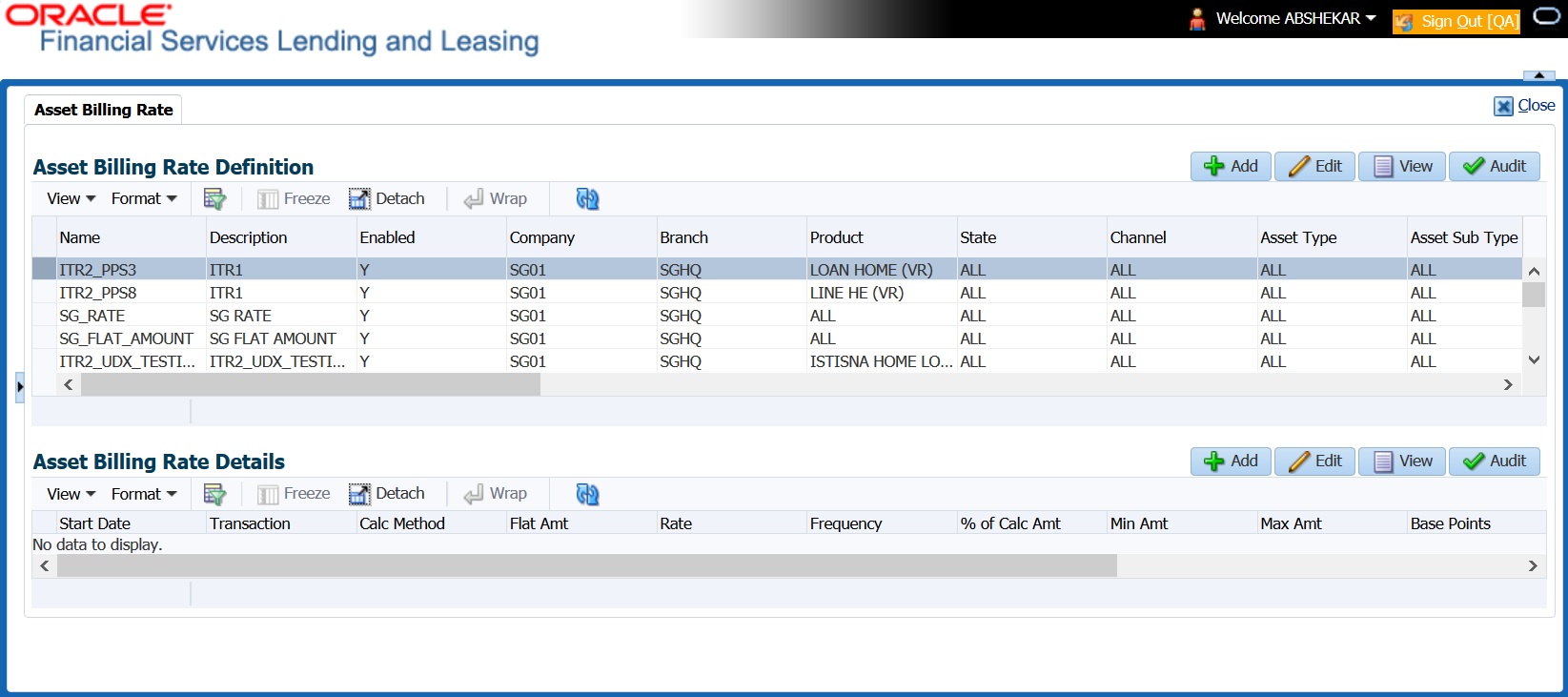1568x697 pixels.
Task: Click the Query by Example icon in Details toolbar
Action: point(214,494)
